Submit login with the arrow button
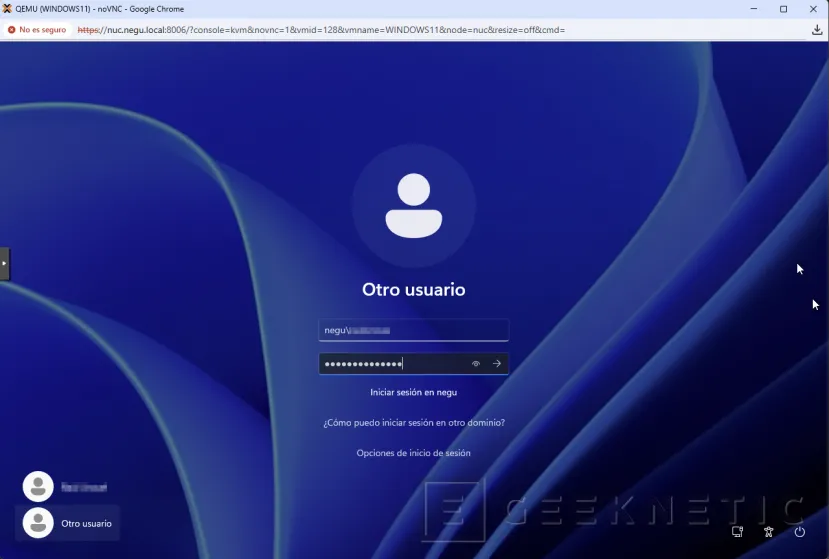Image resolution: width=829 pixels, height=559 pixels. (497, 364)
